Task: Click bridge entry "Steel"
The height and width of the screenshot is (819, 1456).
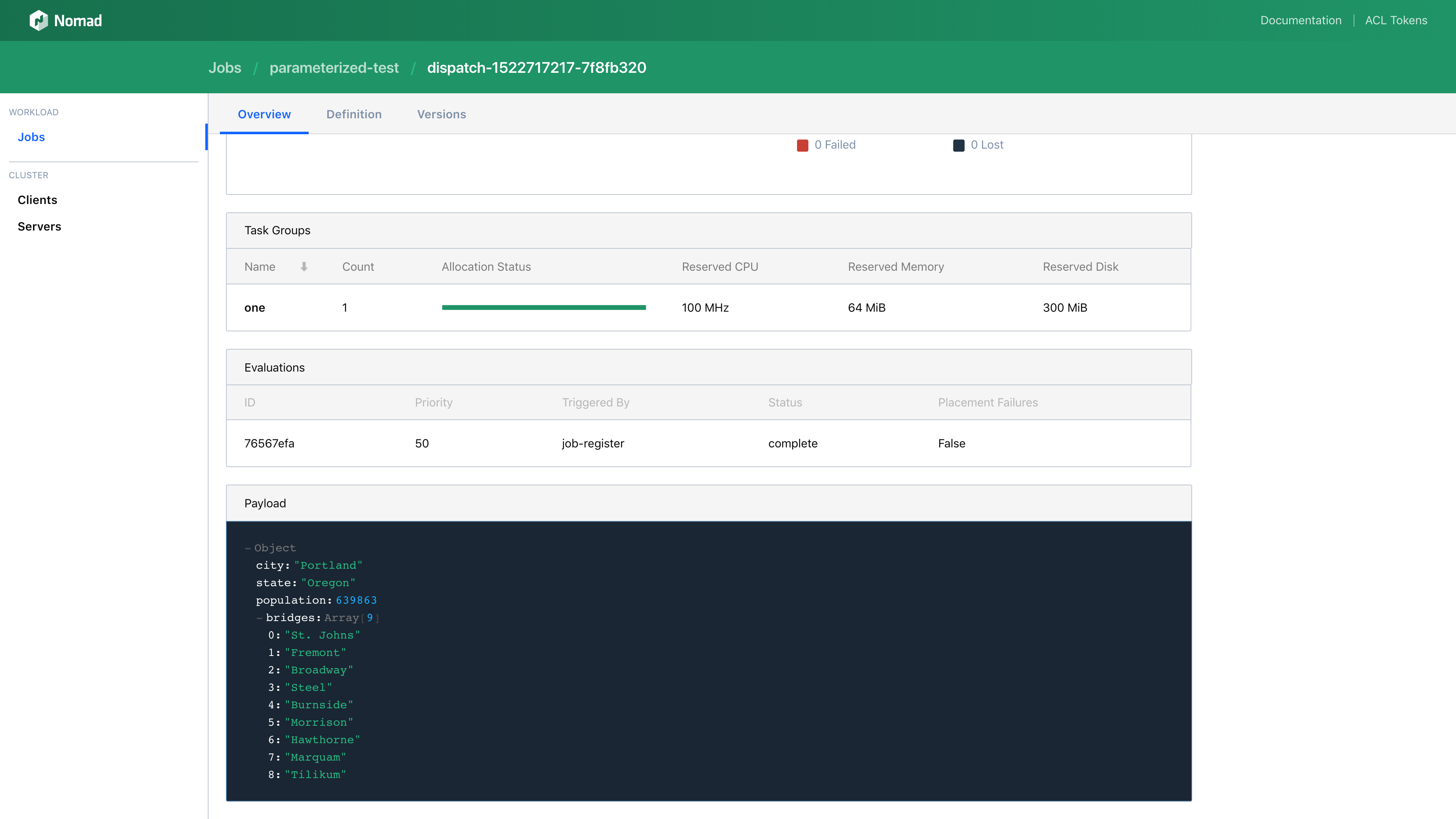Action: point(309,688)
